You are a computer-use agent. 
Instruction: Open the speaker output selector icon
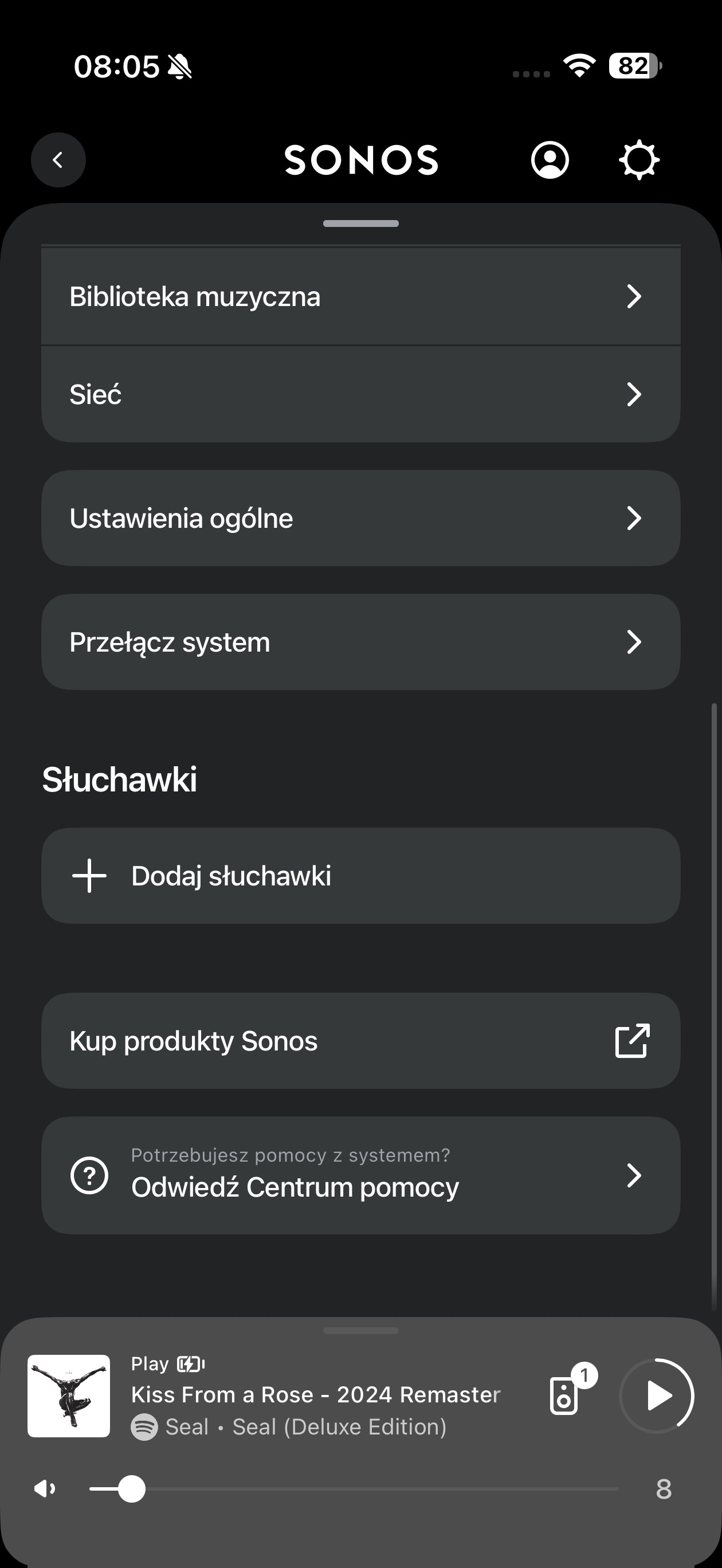pyautogui.click(x=564, y=1395)
